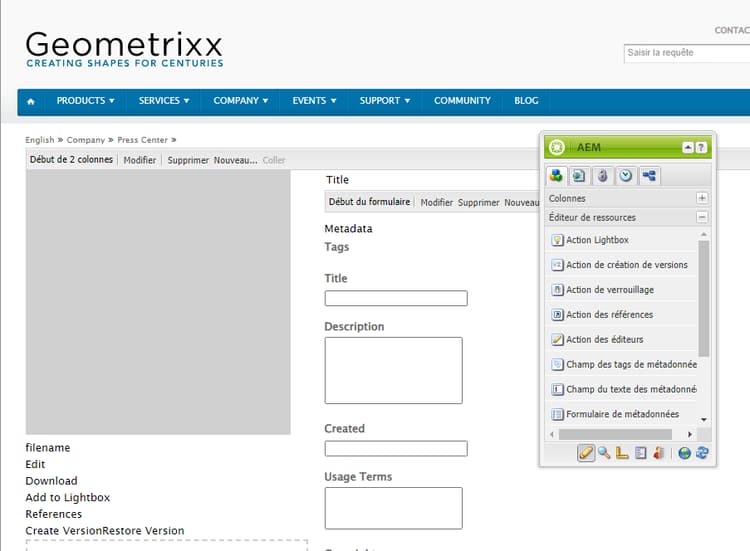Click Nouveau... on the 2 colonnes bar

tap(235, 160)
